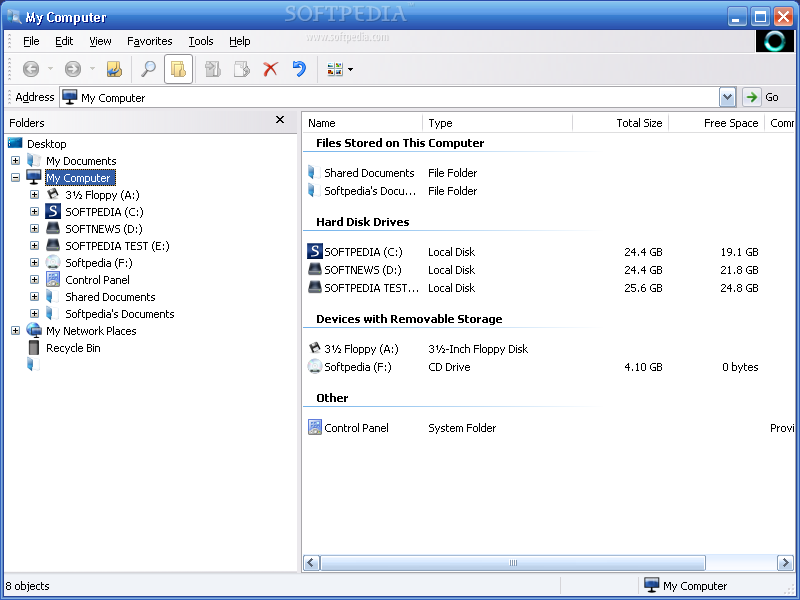
Task: Click the Move To toolbar icon
Action: (x=212, y=69)
